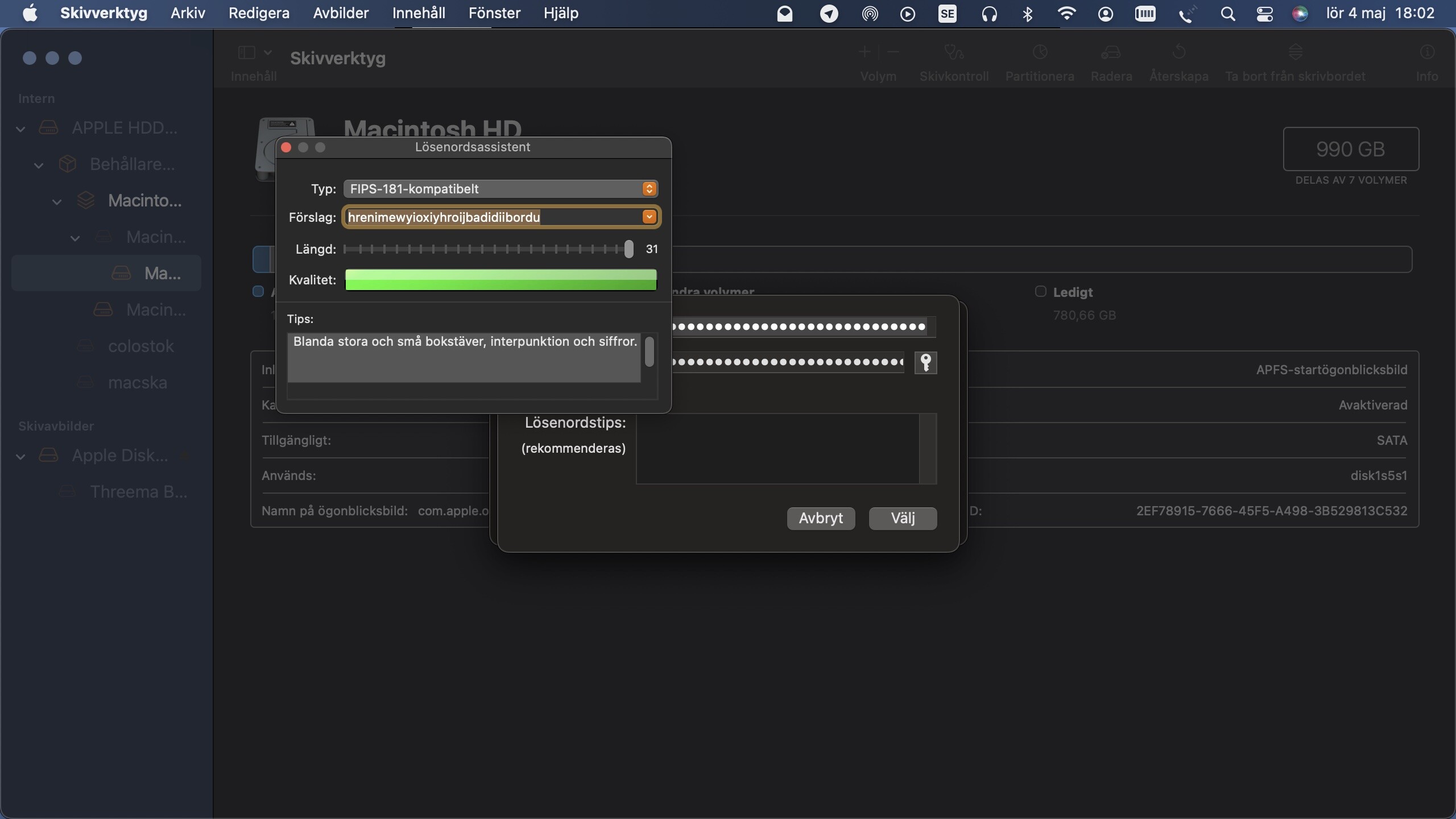Viewport: 1456px width, 819px height.
Task: Collapse the Apple Disk... chevron
Action: (20, 456)
